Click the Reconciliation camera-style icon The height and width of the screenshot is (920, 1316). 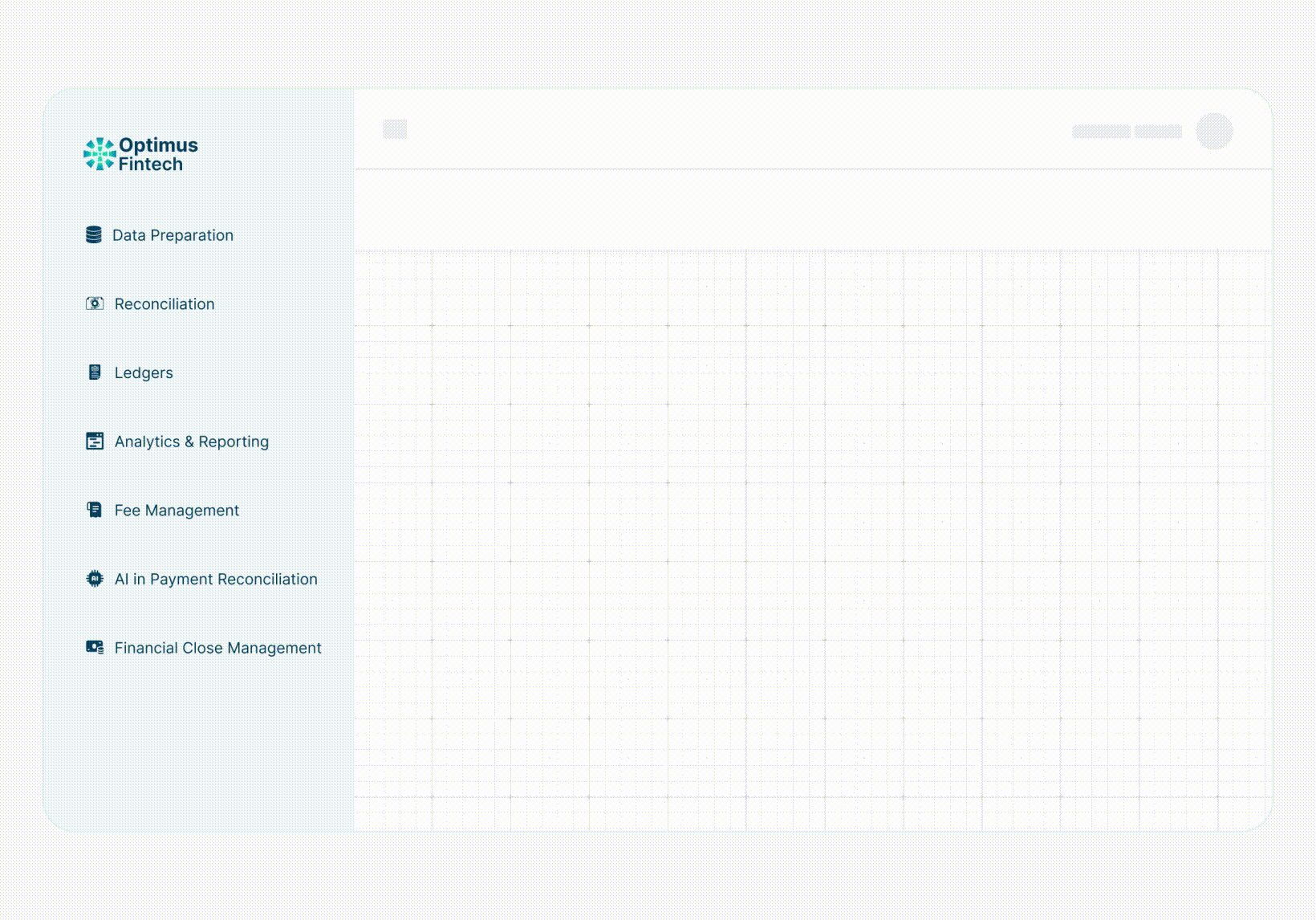tap(95, 303)
